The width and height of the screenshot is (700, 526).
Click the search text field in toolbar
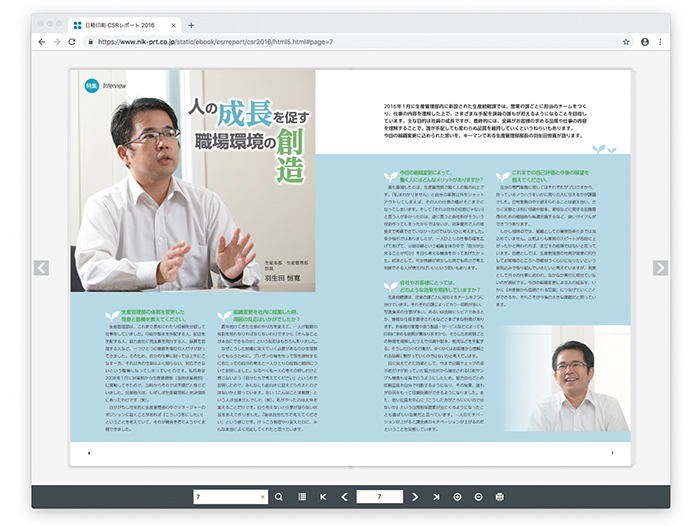[x=227, y=496]
